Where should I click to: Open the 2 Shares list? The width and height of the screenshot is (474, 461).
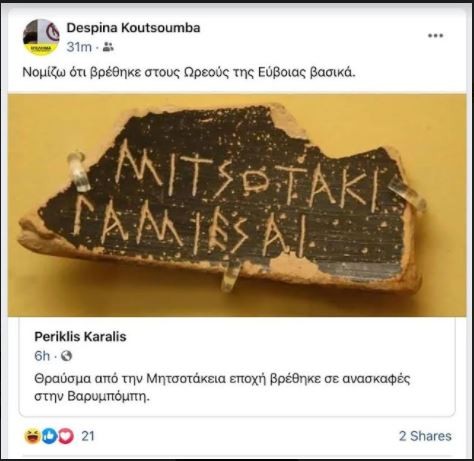[425, 436]
